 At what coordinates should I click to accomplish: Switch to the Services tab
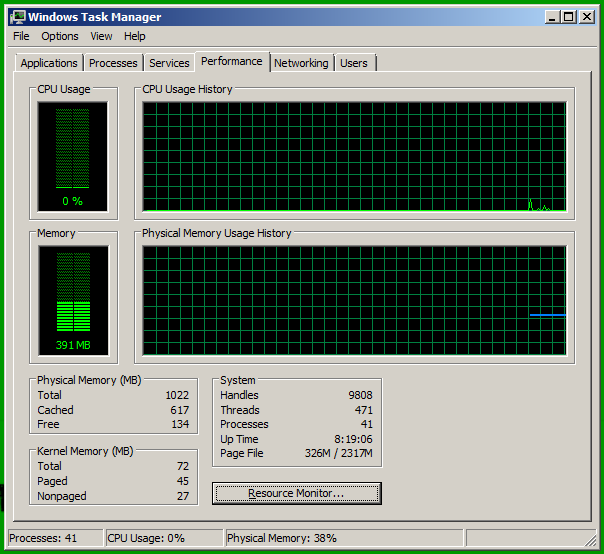pyautogui.click(x=169, y=63)
